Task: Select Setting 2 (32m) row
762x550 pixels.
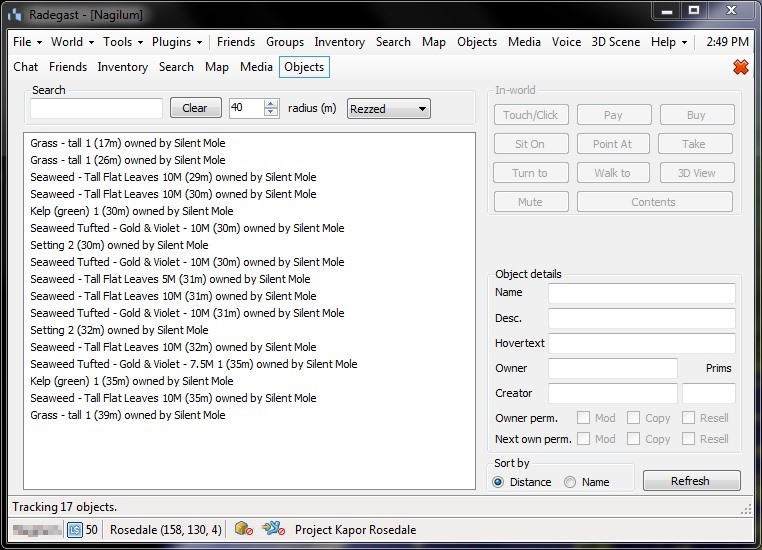Action: (x=119, y=330)
